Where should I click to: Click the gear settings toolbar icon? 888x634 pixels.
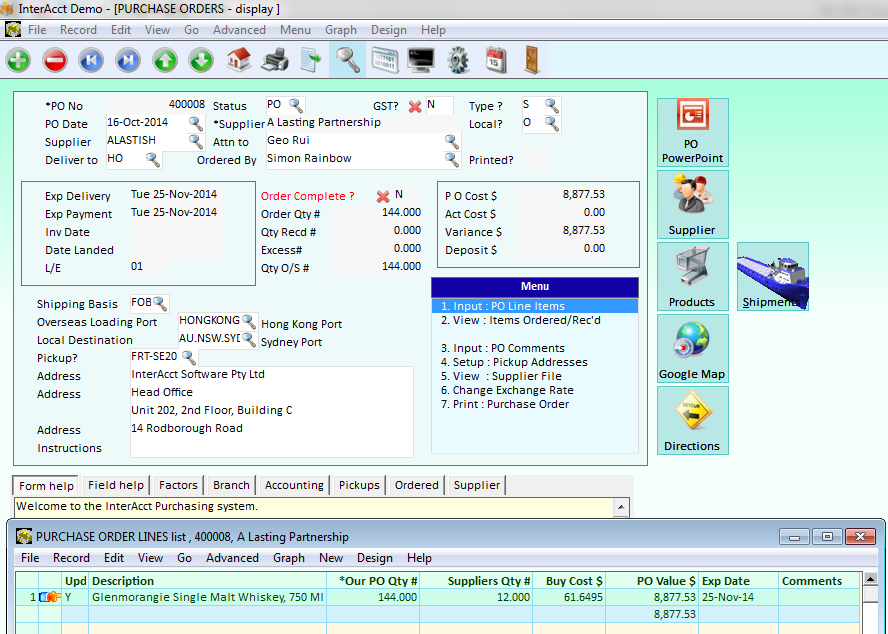point(458,60)
